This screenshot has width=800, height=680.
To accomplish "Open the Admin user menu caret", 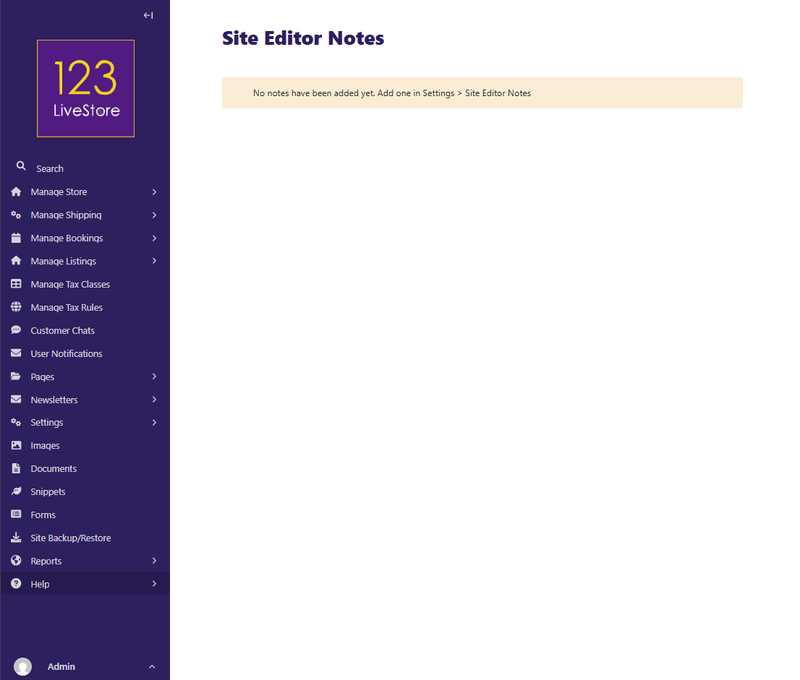I will [x=152, y=667].
